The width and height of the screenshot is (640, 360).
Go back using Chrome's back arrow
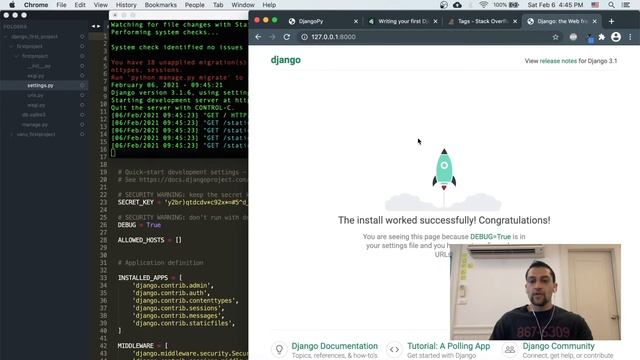pyautogui.click(x=258, y=37)
